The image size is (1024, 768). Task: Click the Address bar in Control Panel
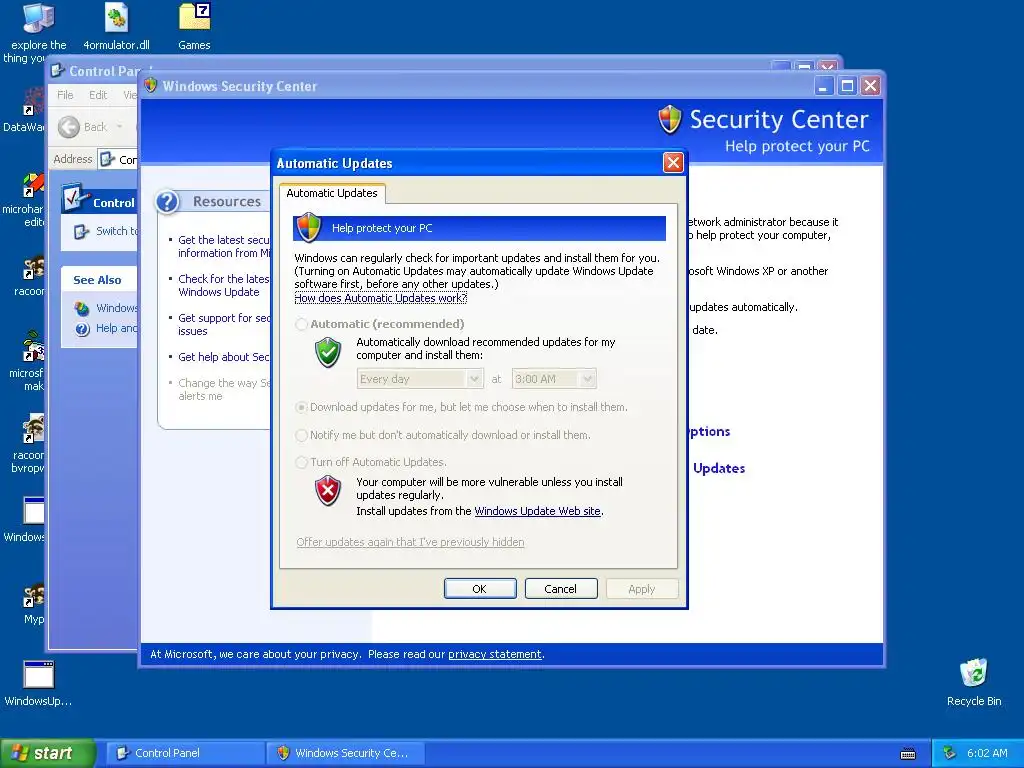point(118,159)
